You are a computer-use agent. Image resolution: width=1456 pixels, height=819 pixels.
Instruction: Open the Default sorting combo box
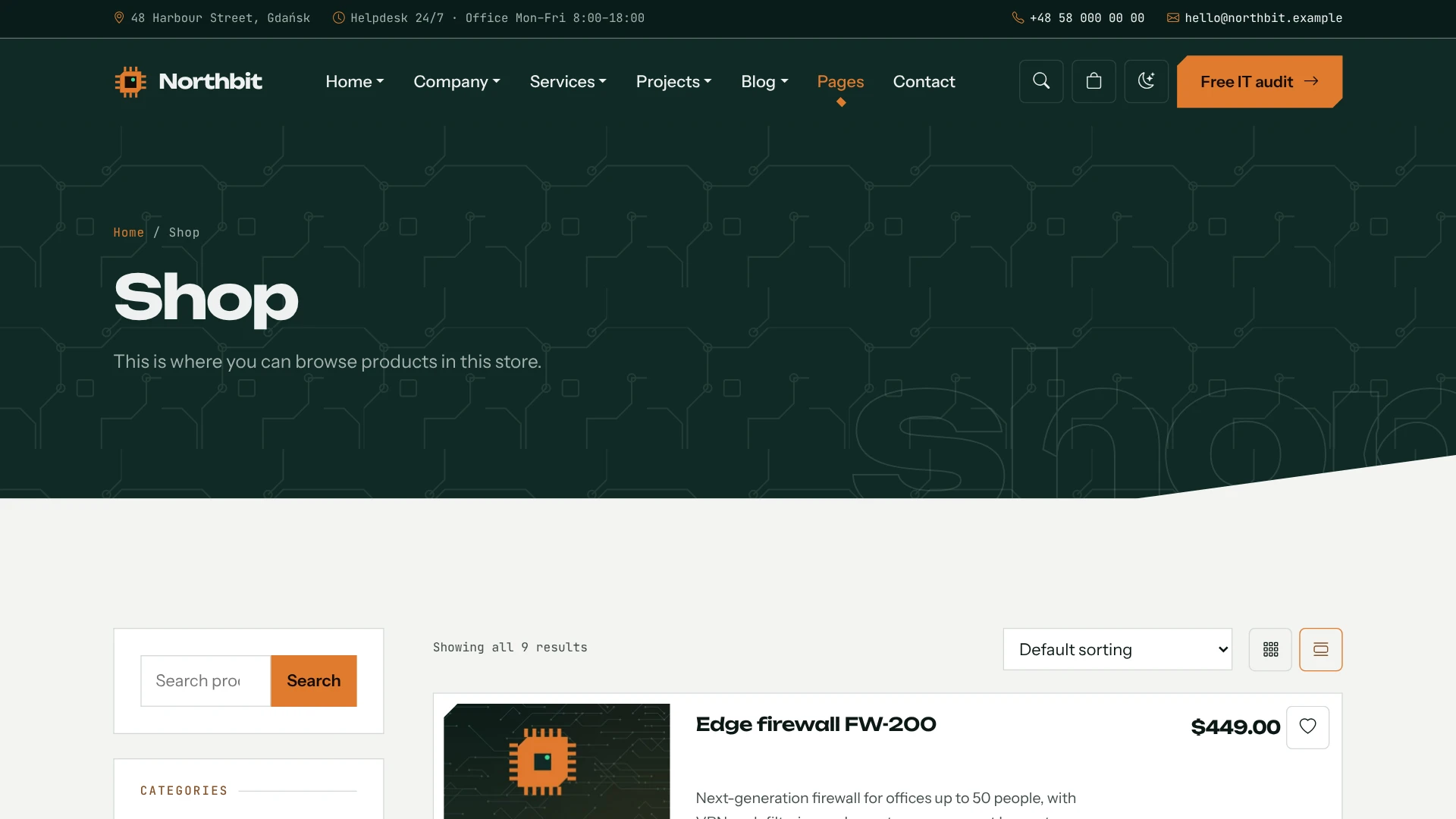tap(1117, 649)
